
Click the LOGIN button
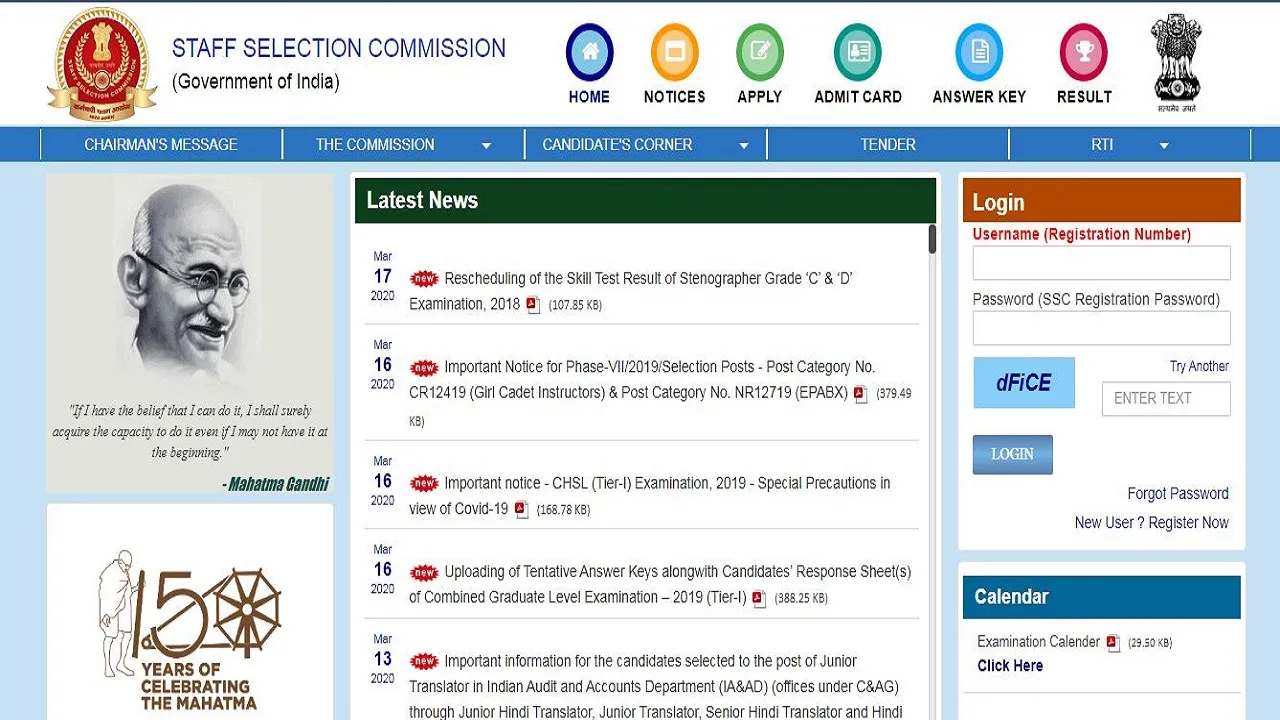(x=1012, y=454)
